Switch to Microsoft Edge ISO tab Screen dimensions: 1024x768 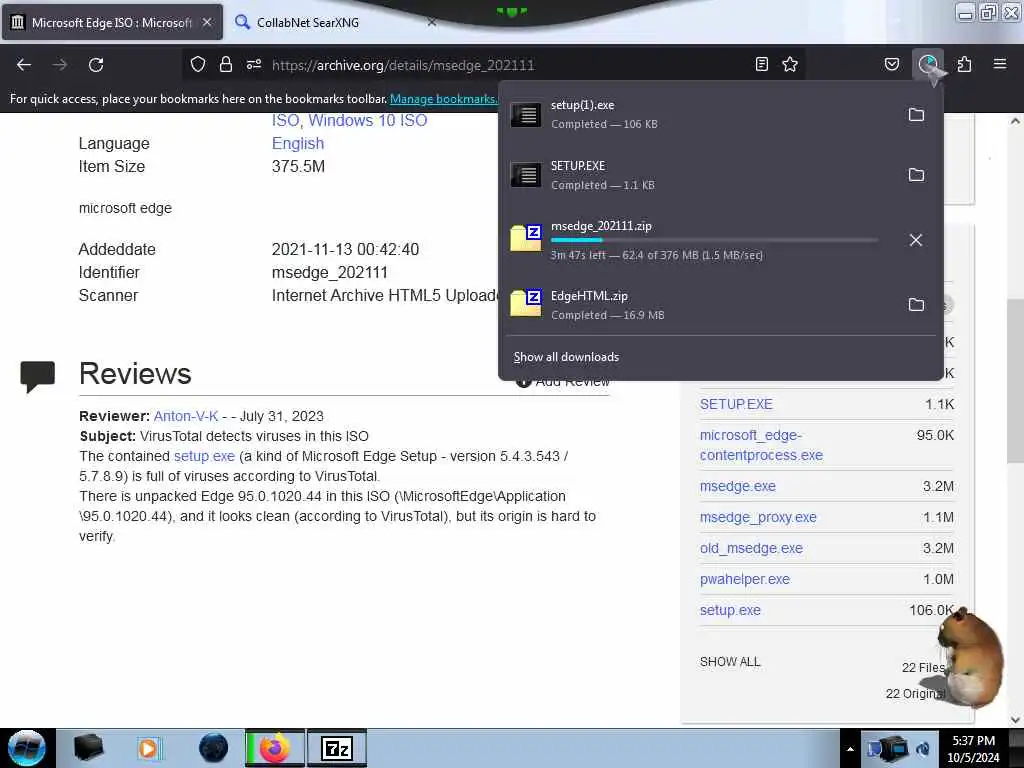[x=112, y=22]
